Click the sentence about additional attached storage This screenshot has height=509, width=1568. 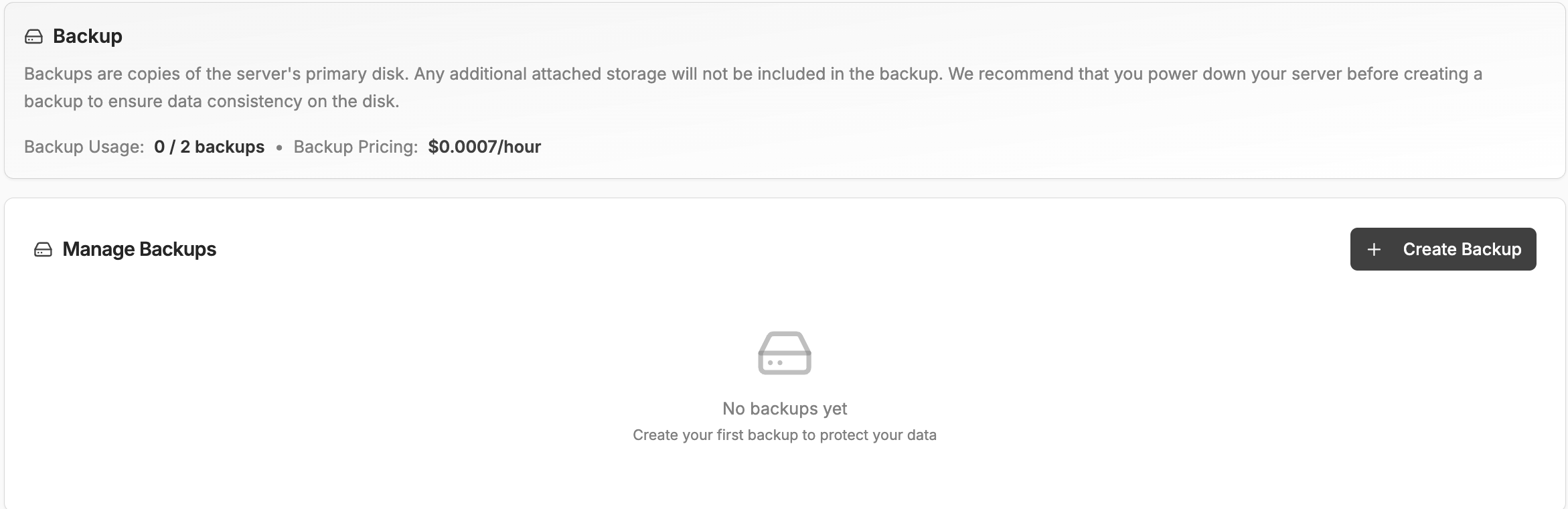678,74
